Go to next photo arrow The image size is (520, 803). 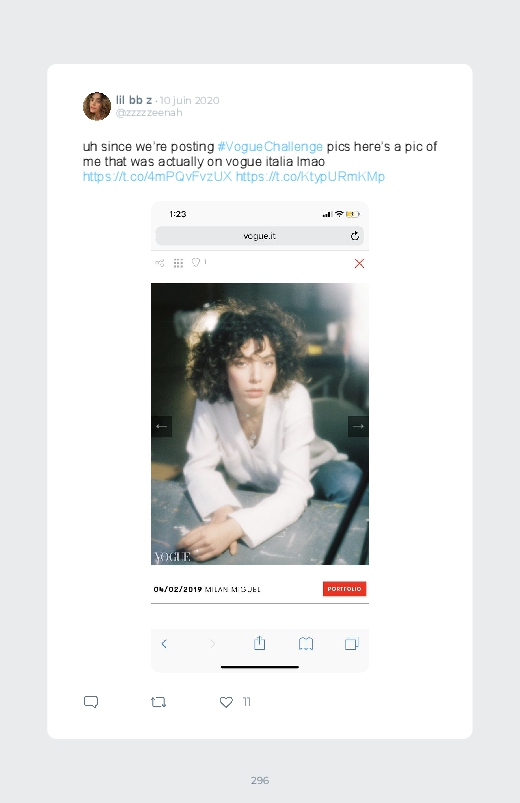point(358,426)
